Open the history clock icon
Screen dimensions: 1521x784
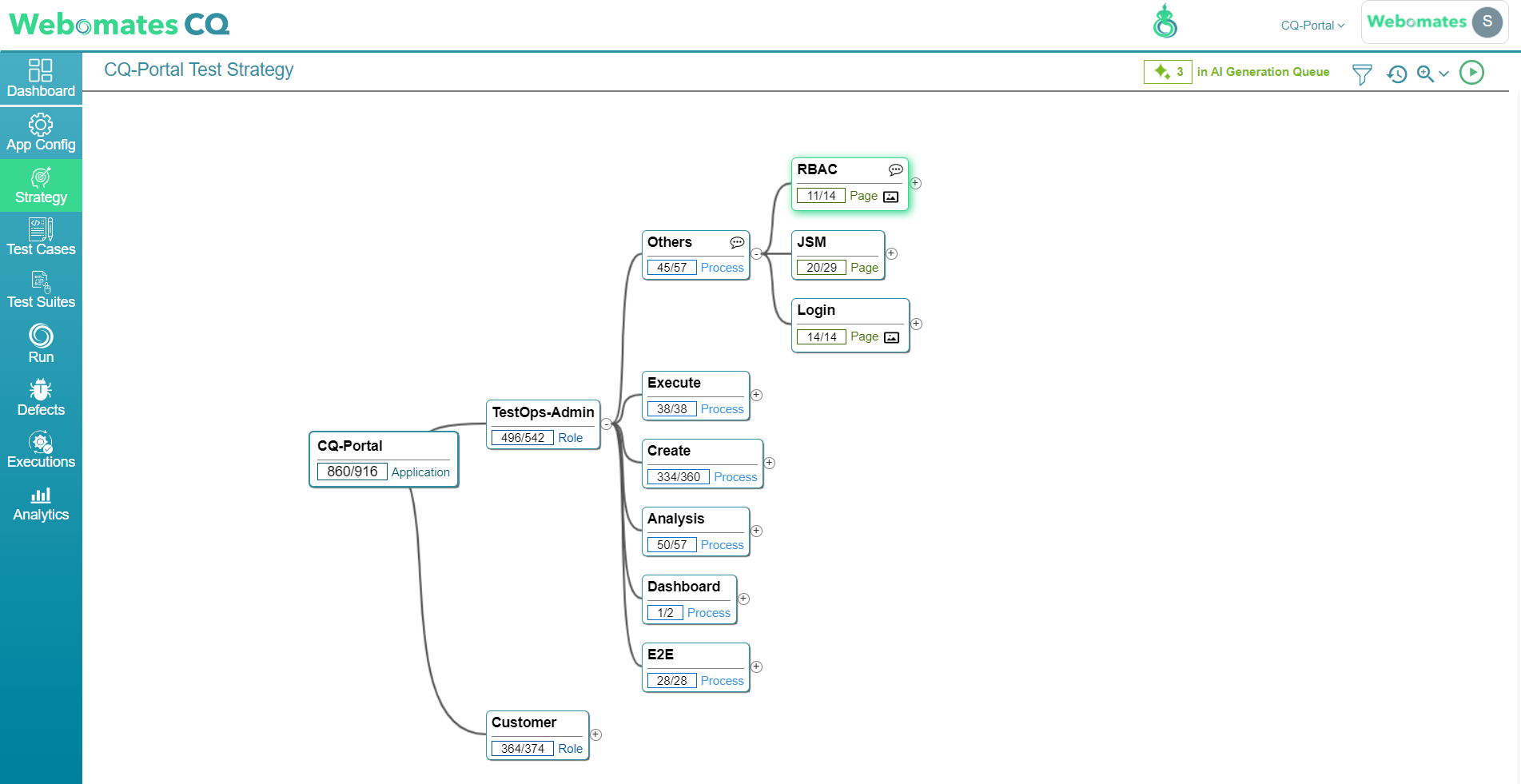1397,74
